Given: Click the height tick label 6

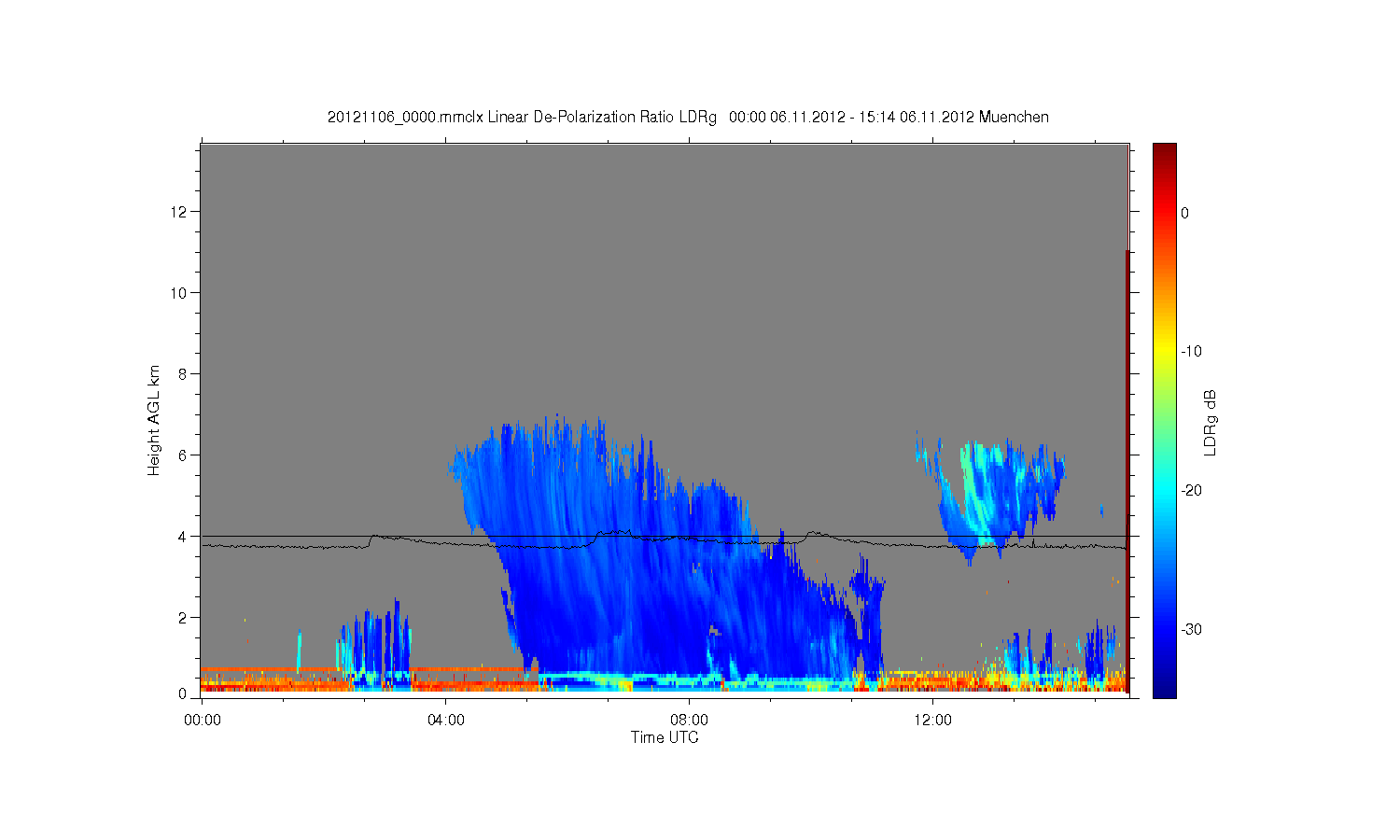Looking at the screenshot, I should click(x=183, y=455).
